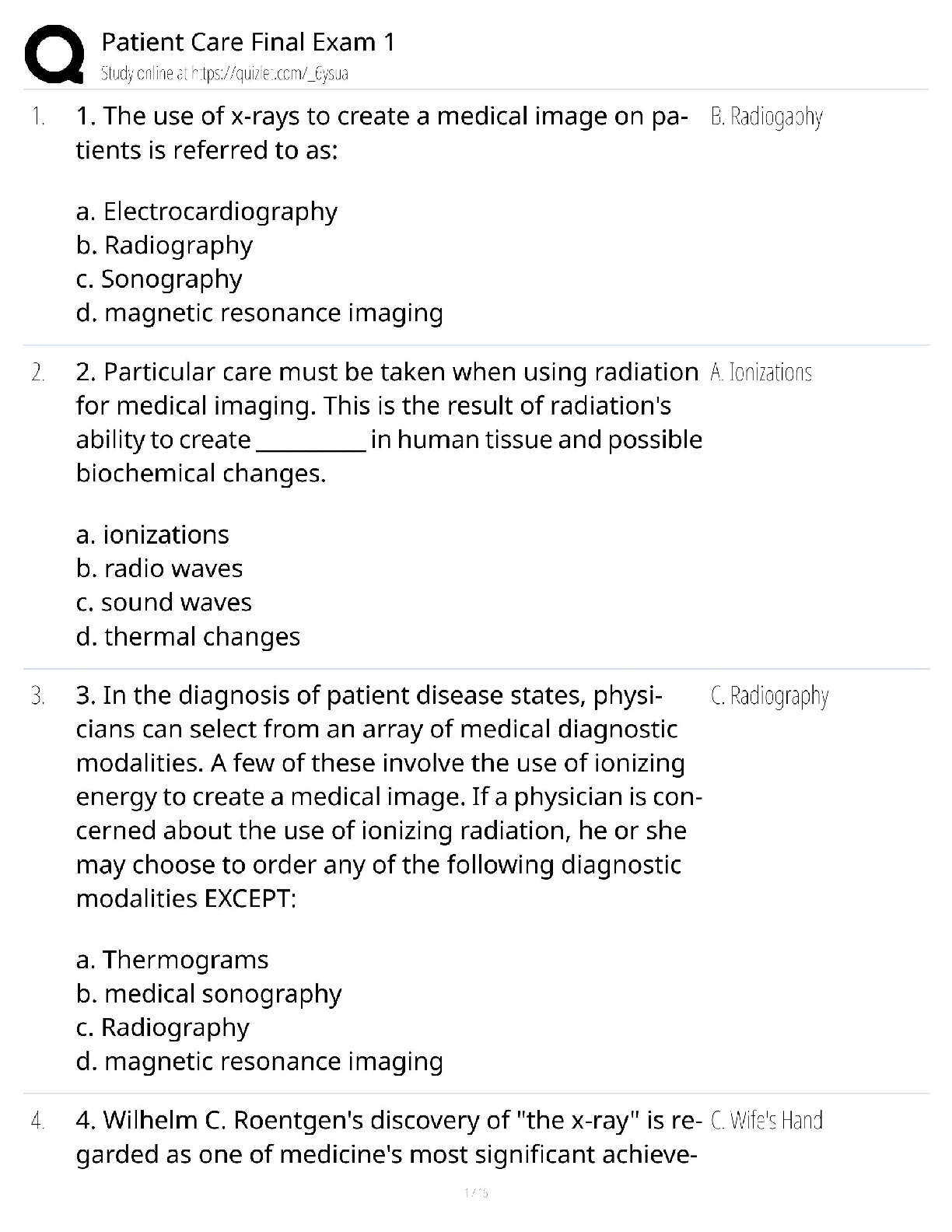Viewport: 952px width, 1232px height.
Task: Click the C. Wife's Hand answer
Action: (766, 1120)
